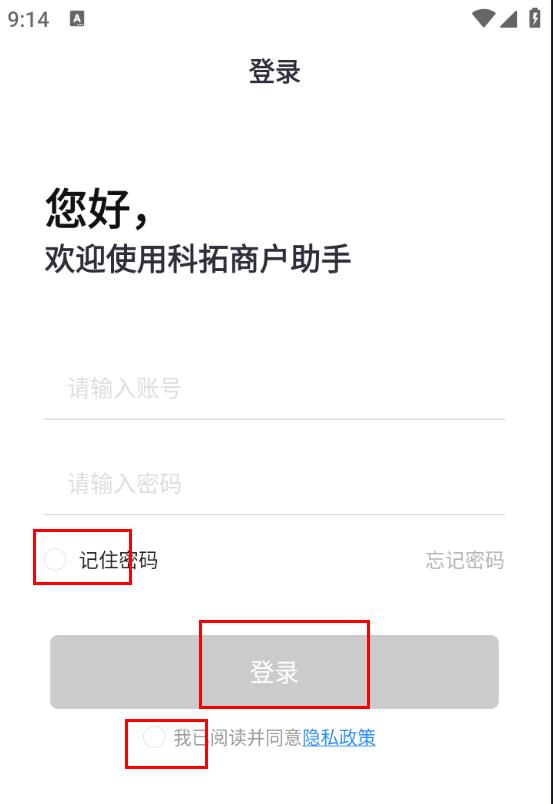Focus the 请输入密码 password field
This screenshot has width=553, height=804.
[x=274, y=484]
